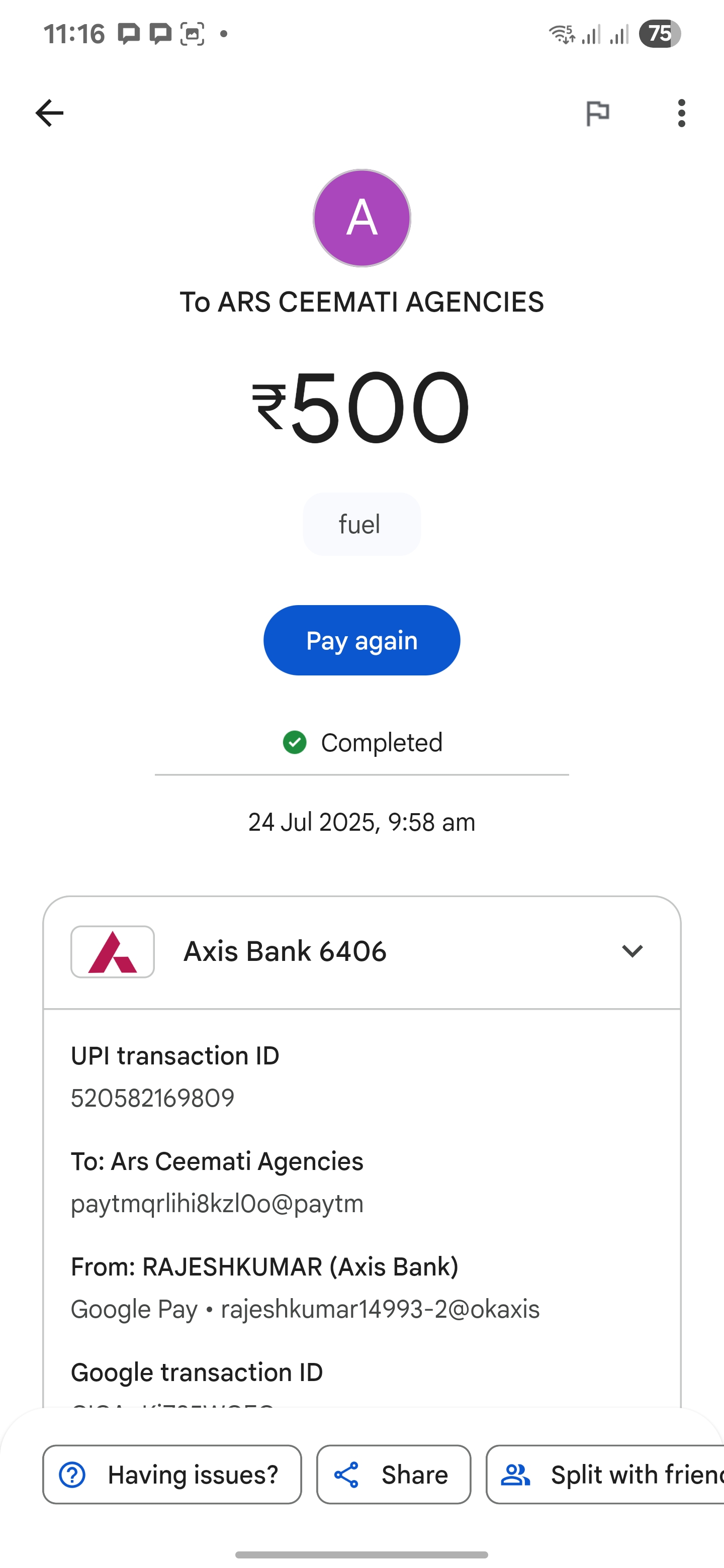Tap the Pay again button
Screen dimensions: 724x1568
click(361, 640)
